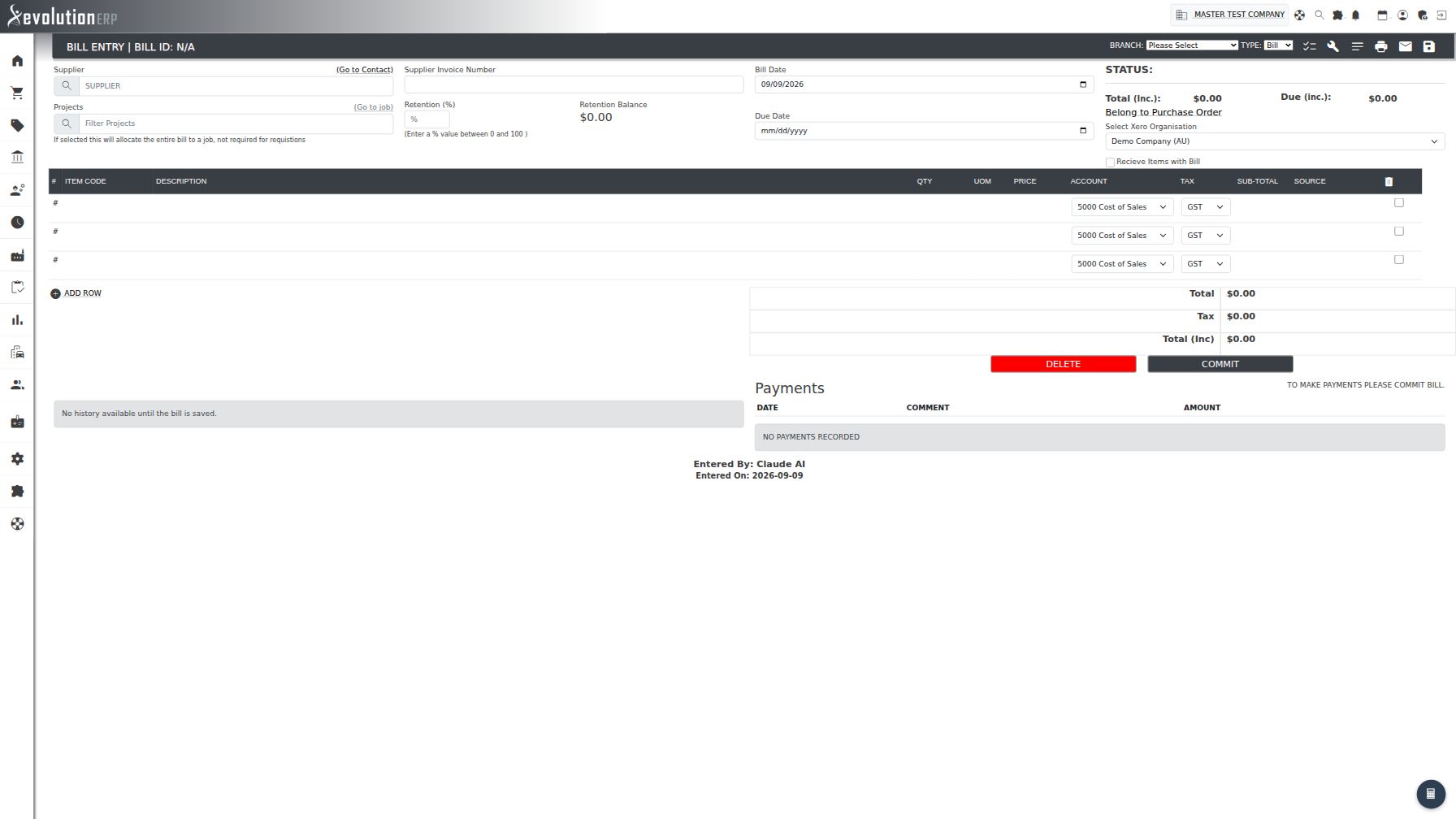This screenshot has width=1456, height=819.
Task: Open the wrench tools icon
Action: point(1333,46)
